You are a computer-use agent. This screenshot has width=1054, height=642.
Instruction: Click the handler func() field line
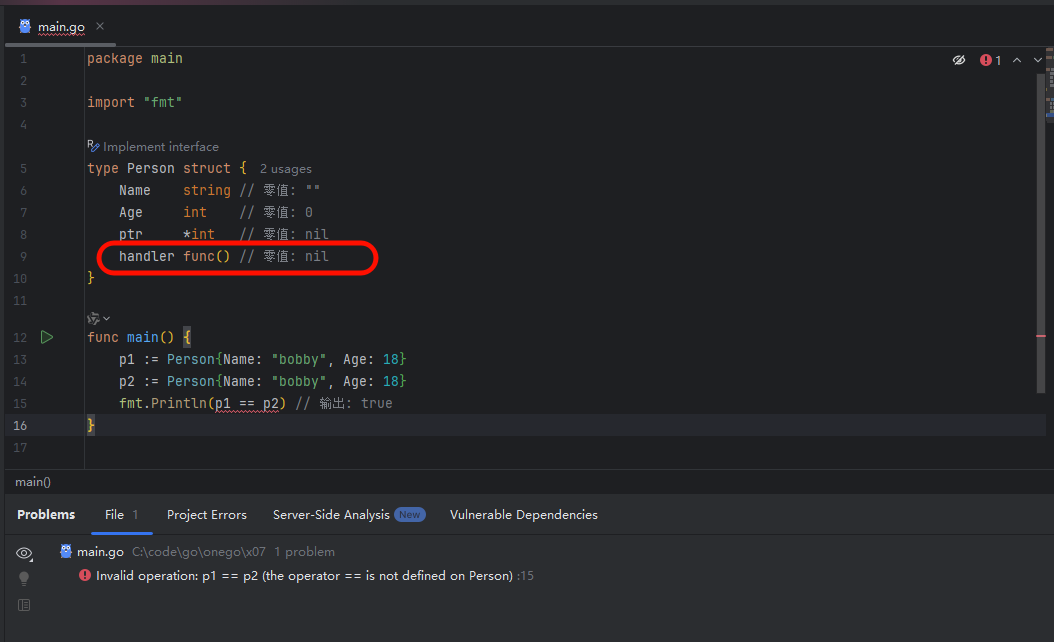coord(224,256)
